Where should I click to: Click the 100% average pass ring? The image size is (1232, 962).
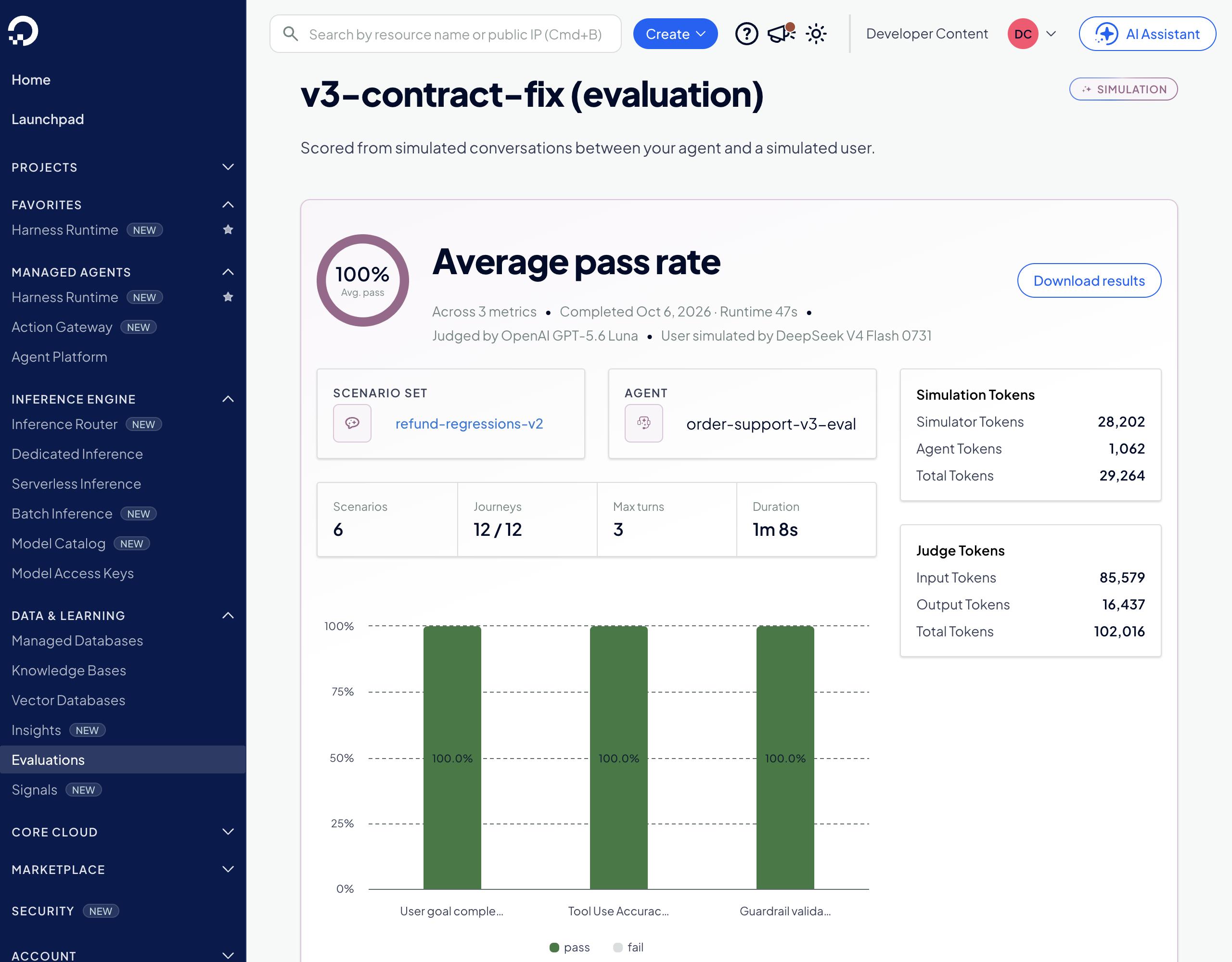362,280
